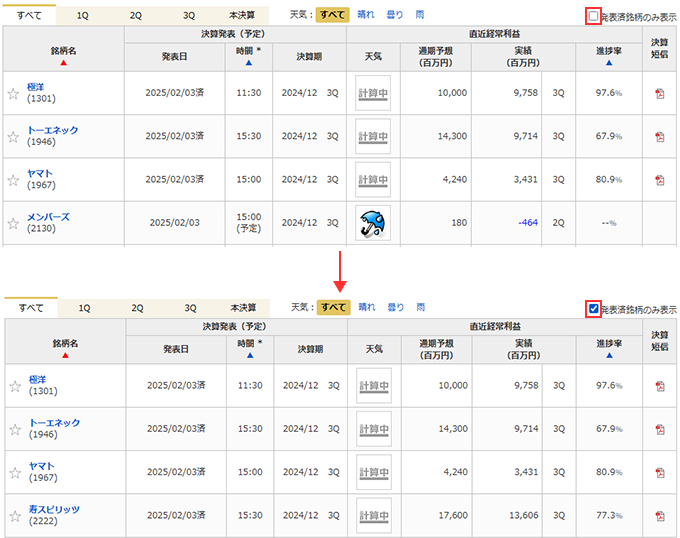Open 極洋 決算短信 PDF in lower table
Screen dimensions: 680x538
(x=660, y=386)
